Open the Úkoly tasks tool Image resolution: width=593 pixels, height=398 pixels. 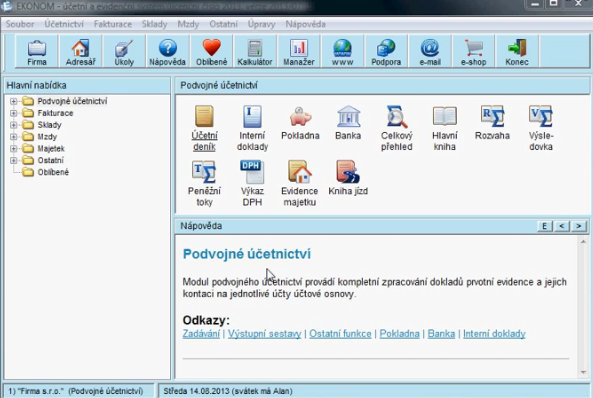pyautogui.click(x=124, y=52)
